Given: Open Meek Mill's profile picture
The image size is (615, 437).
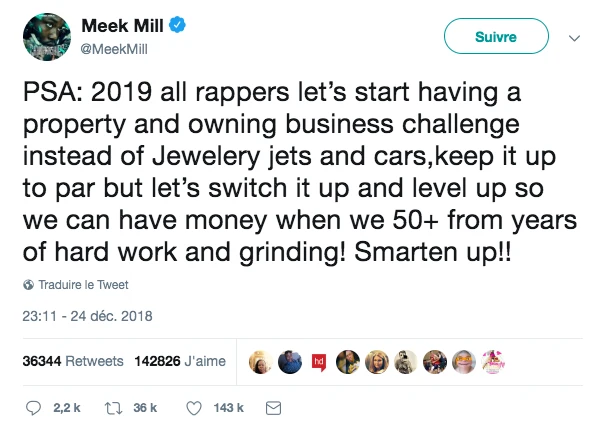Looking at the screenshot, I should click(43, 38).
